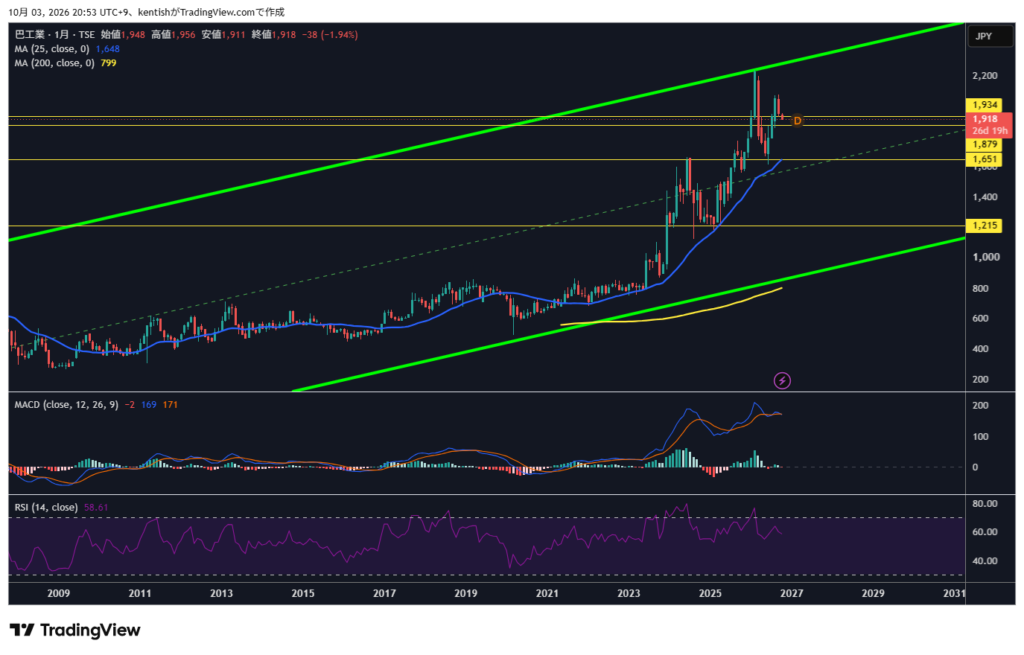Click the −38 (−1.94%) change value
Image resolution: width=1024 pixels, height=655 pixels.
(330, 35)
